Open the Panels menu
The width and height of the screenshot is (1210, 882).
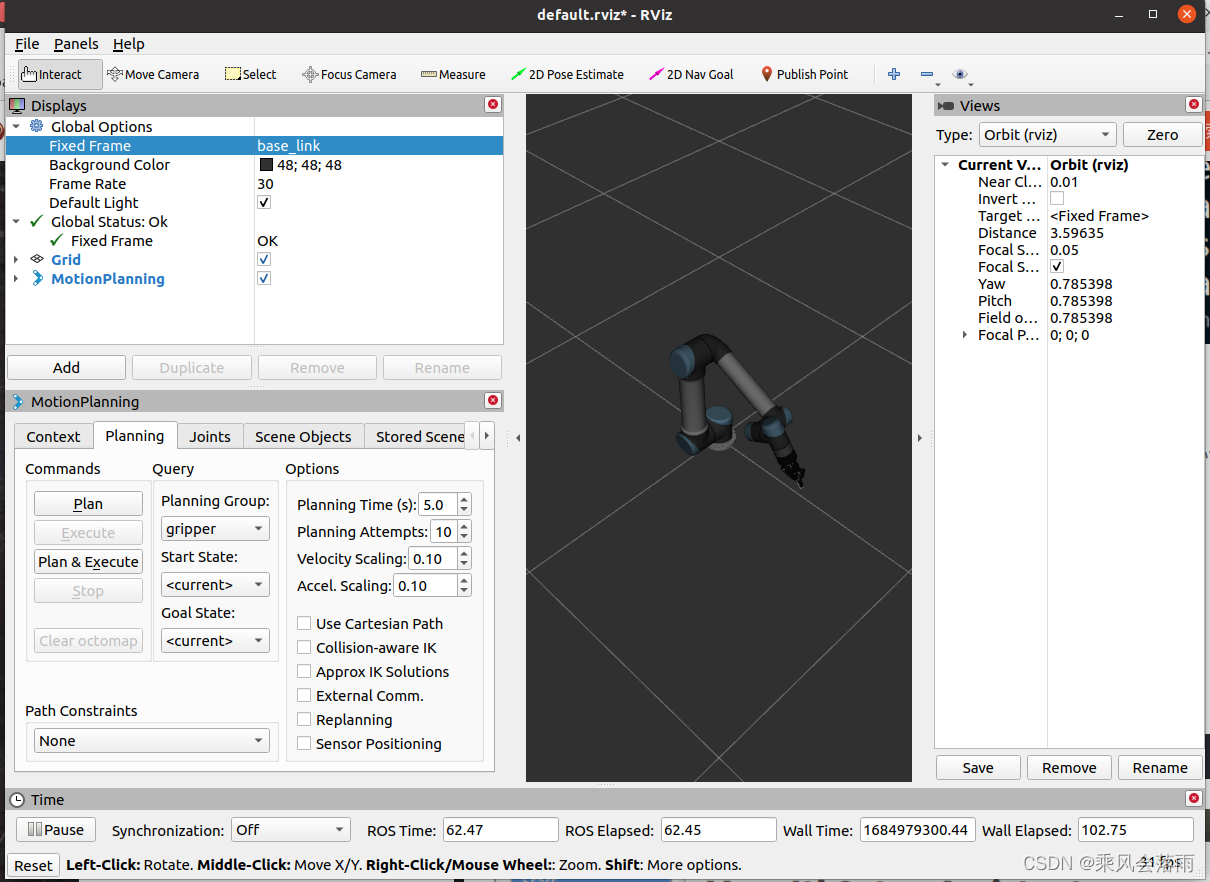pyautogui.click(x=76, y=44)
